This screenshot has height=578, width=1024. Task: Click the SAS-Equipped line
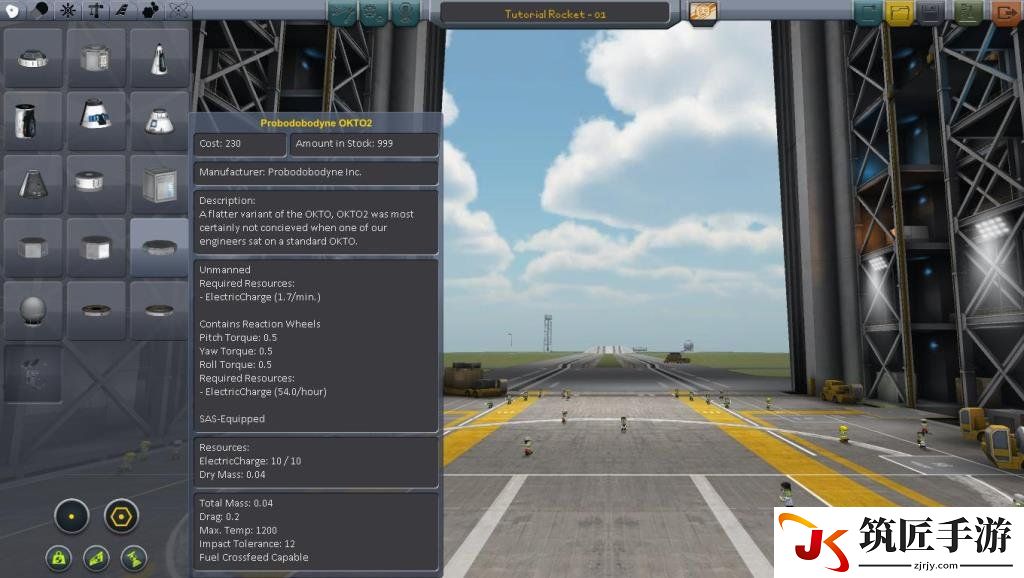[x=232, y=419]
